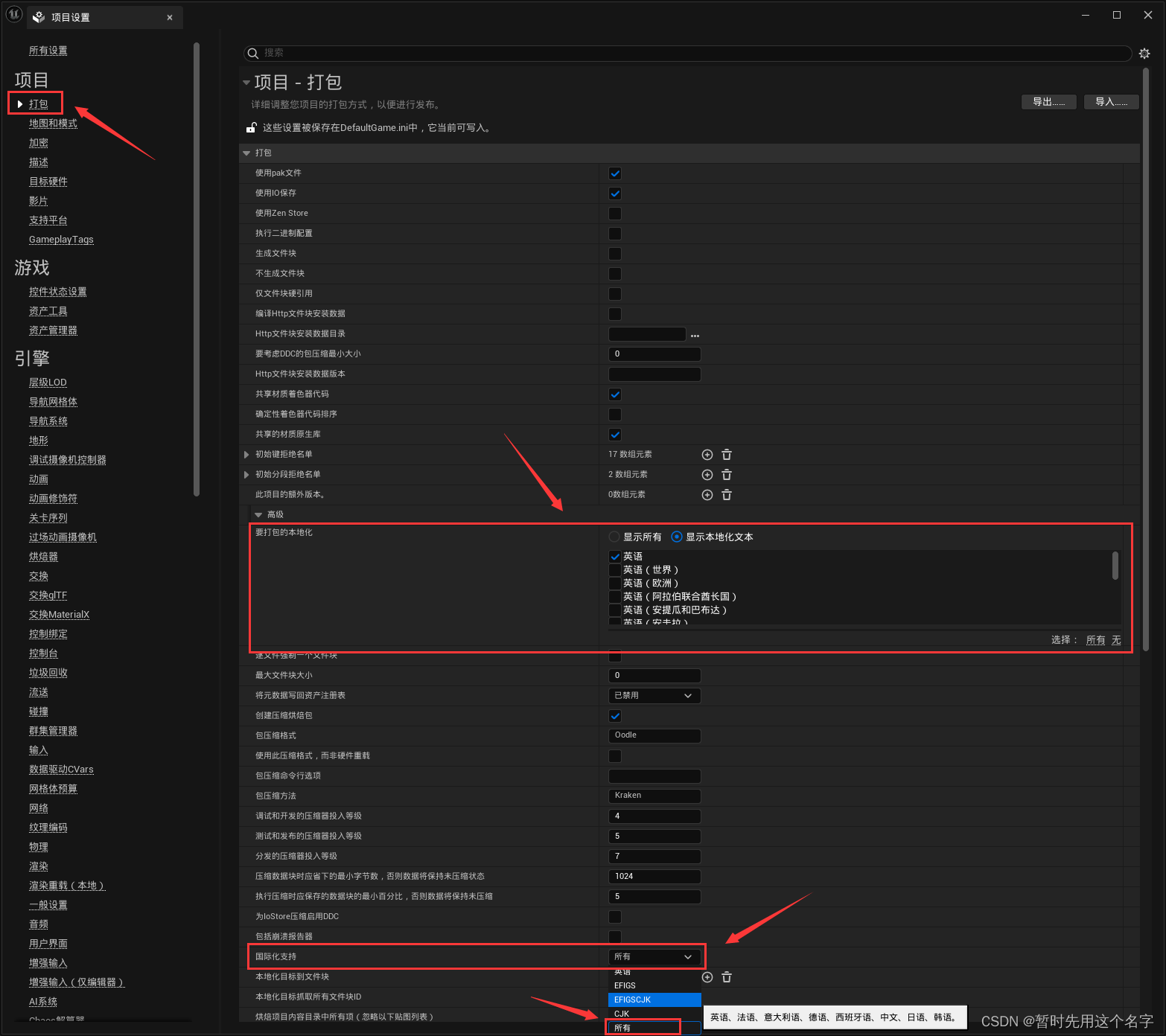
Task: Uncheck the 英语 localization checkbox
Action: coord(615,557)
